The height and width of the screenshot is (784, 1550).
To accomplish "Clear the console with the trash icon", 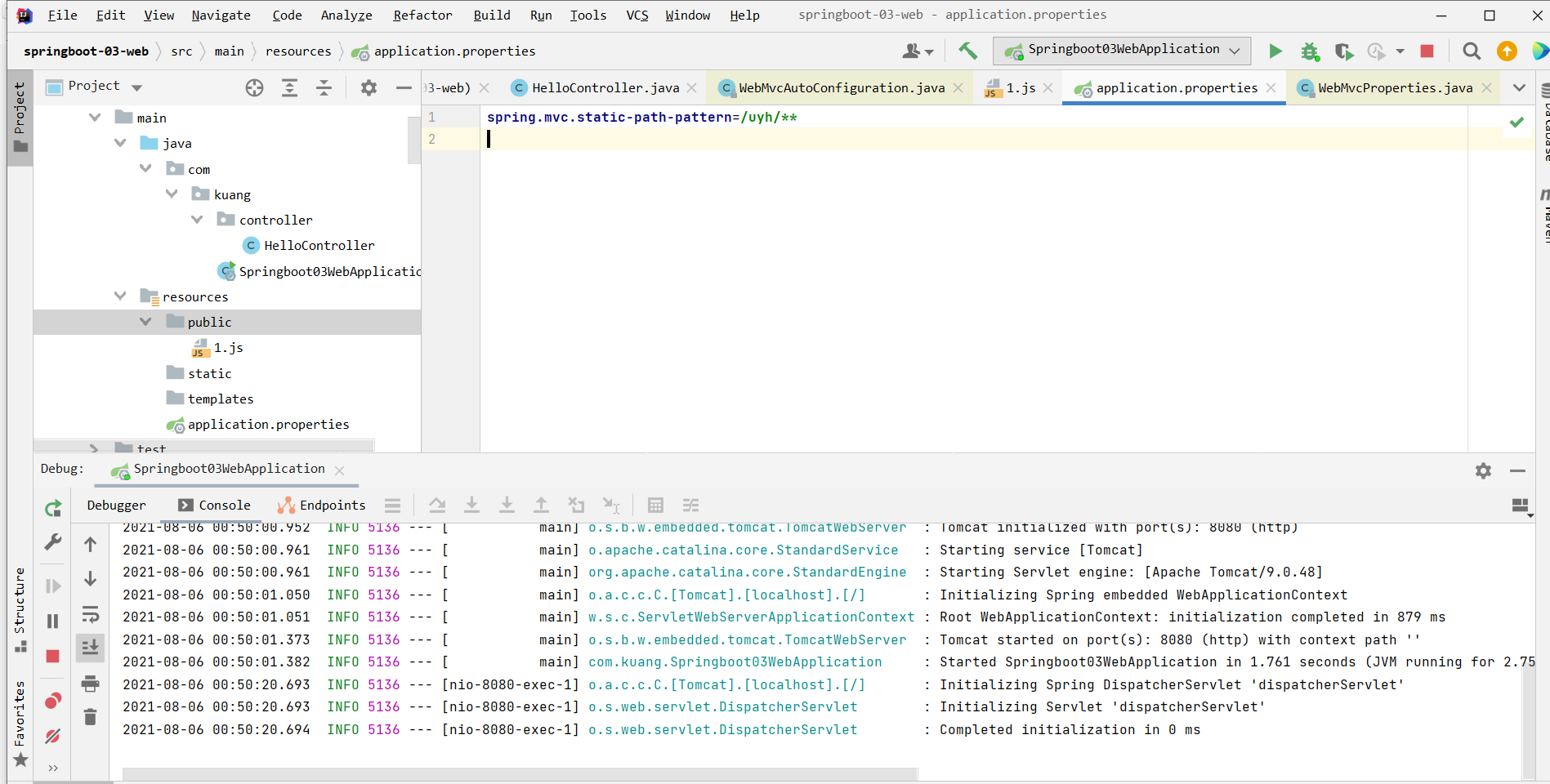I will click(91, 717).
